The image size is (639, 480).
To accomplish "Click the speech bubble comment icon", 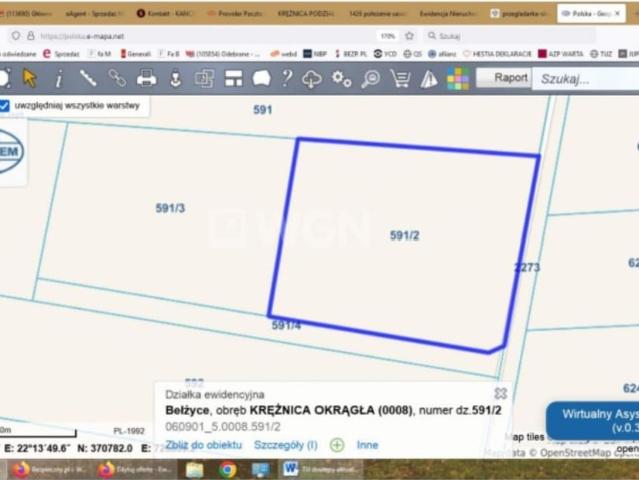I will coord(261,78).
